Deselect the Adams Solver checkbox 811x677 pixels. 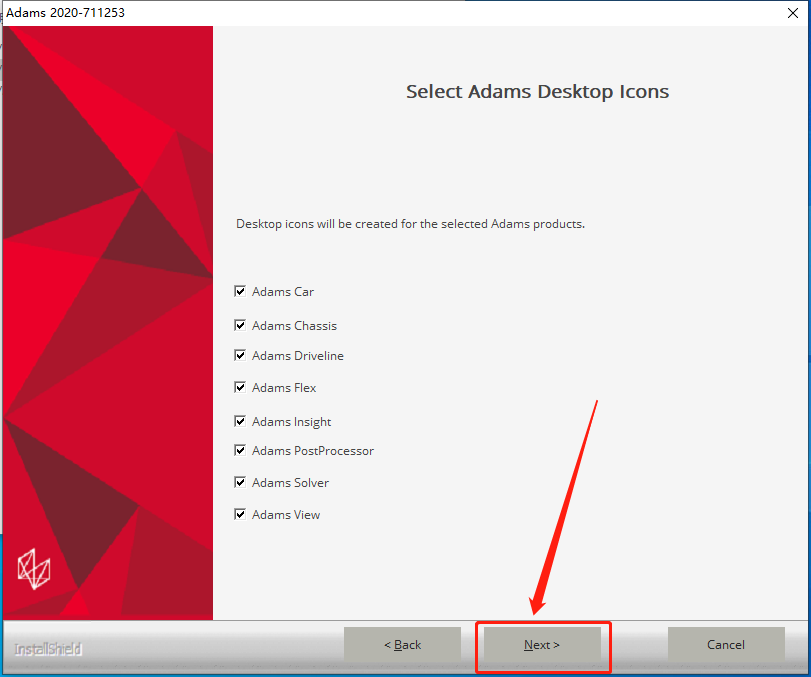(240, 483)
